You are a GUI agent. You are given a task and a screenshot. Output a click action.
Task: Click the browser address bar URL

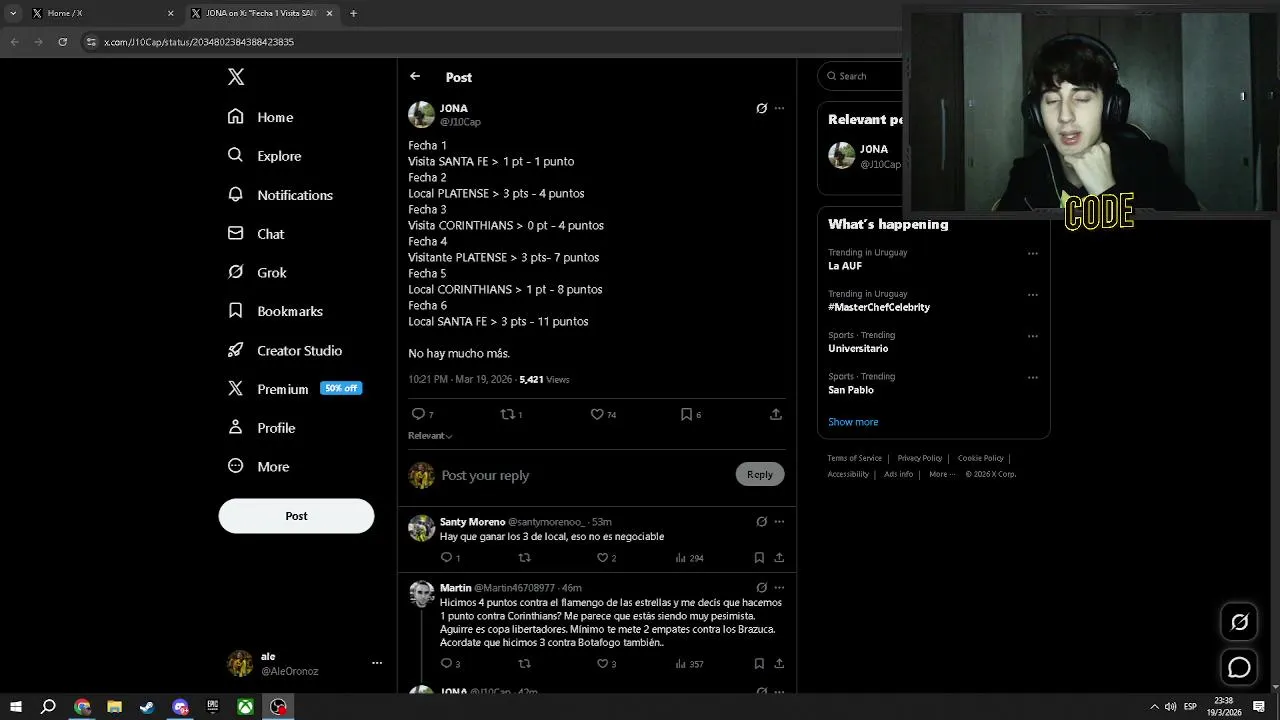pos(199,42)
